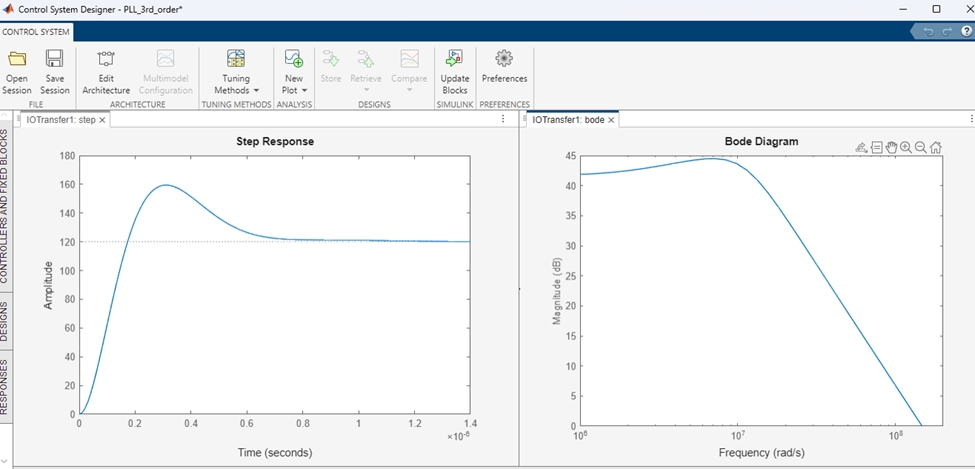
Task: Select the pan hand tool on Bode Diagram
Action: pyautogui.click(x=891, y=147)
